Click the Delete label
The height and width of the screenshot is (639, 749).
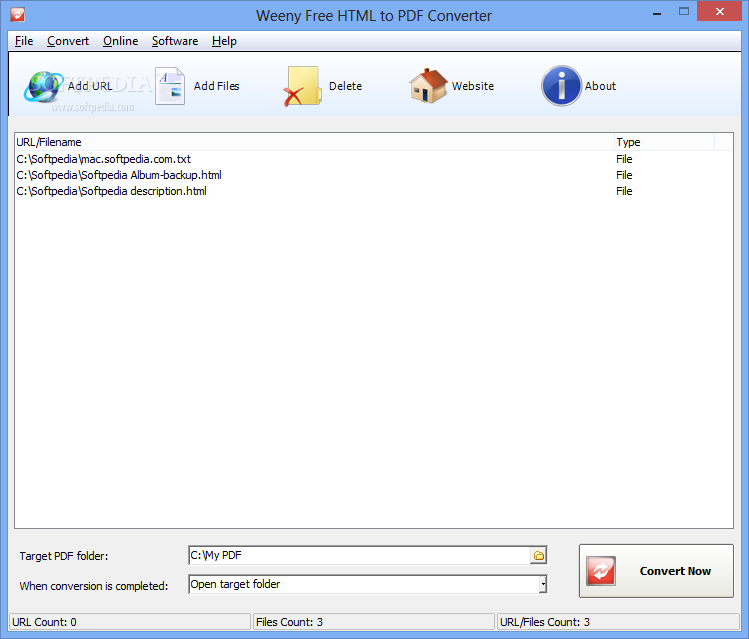pos(345,86)
